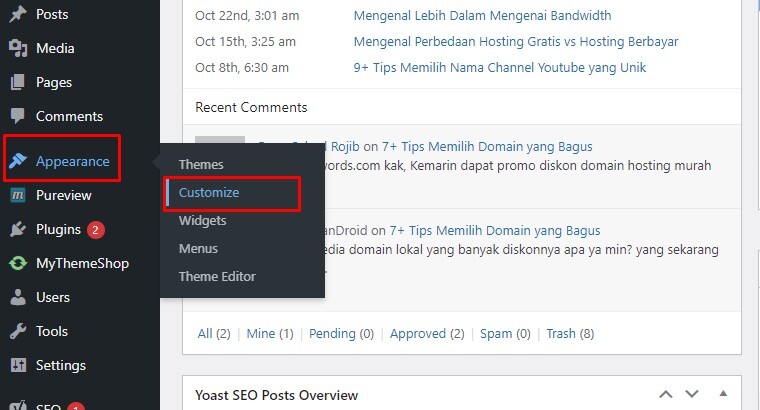Move Yoast SEO widget down
Viewport: 760px width, 410px height.
(692, 394)
